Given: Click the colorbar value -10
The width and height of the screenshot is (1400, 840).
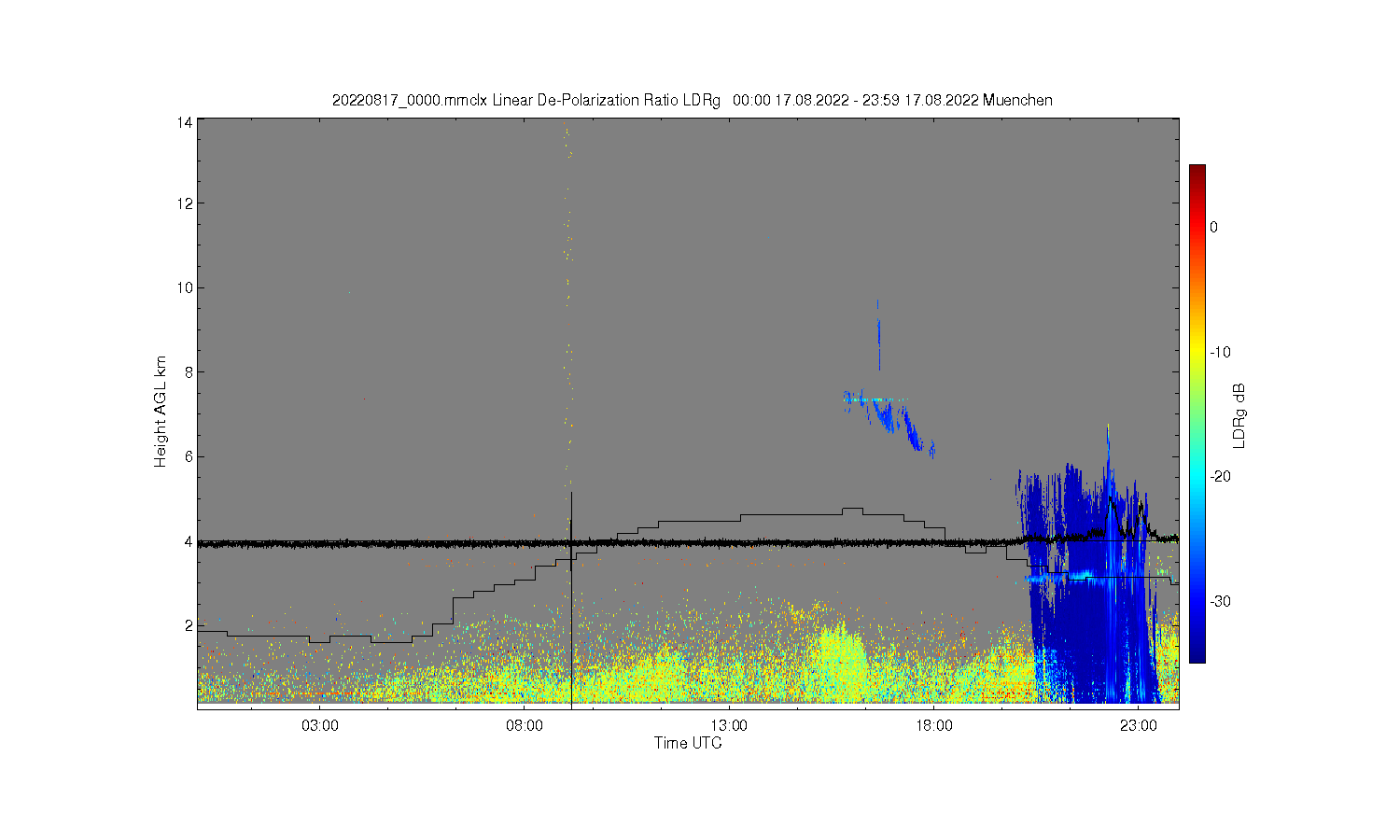Looking at the screenshot, I should click(x=1220, y=352).
